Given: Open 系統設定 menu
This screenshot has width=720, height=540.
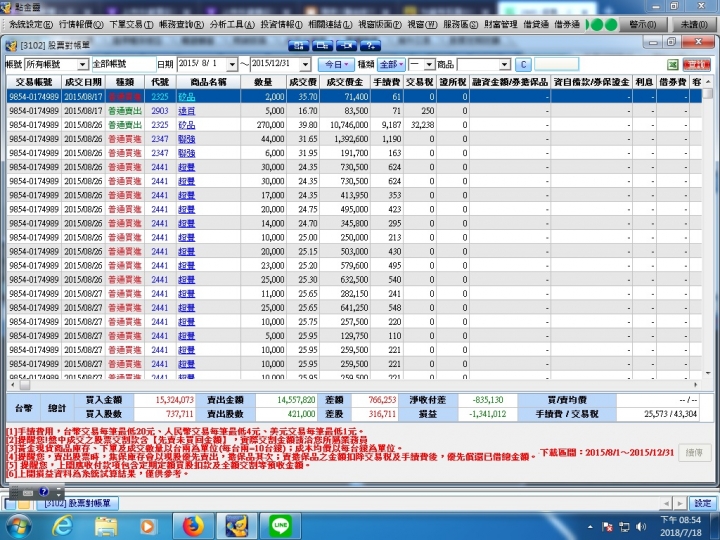Looking at the screenshot, I should 31,24.
